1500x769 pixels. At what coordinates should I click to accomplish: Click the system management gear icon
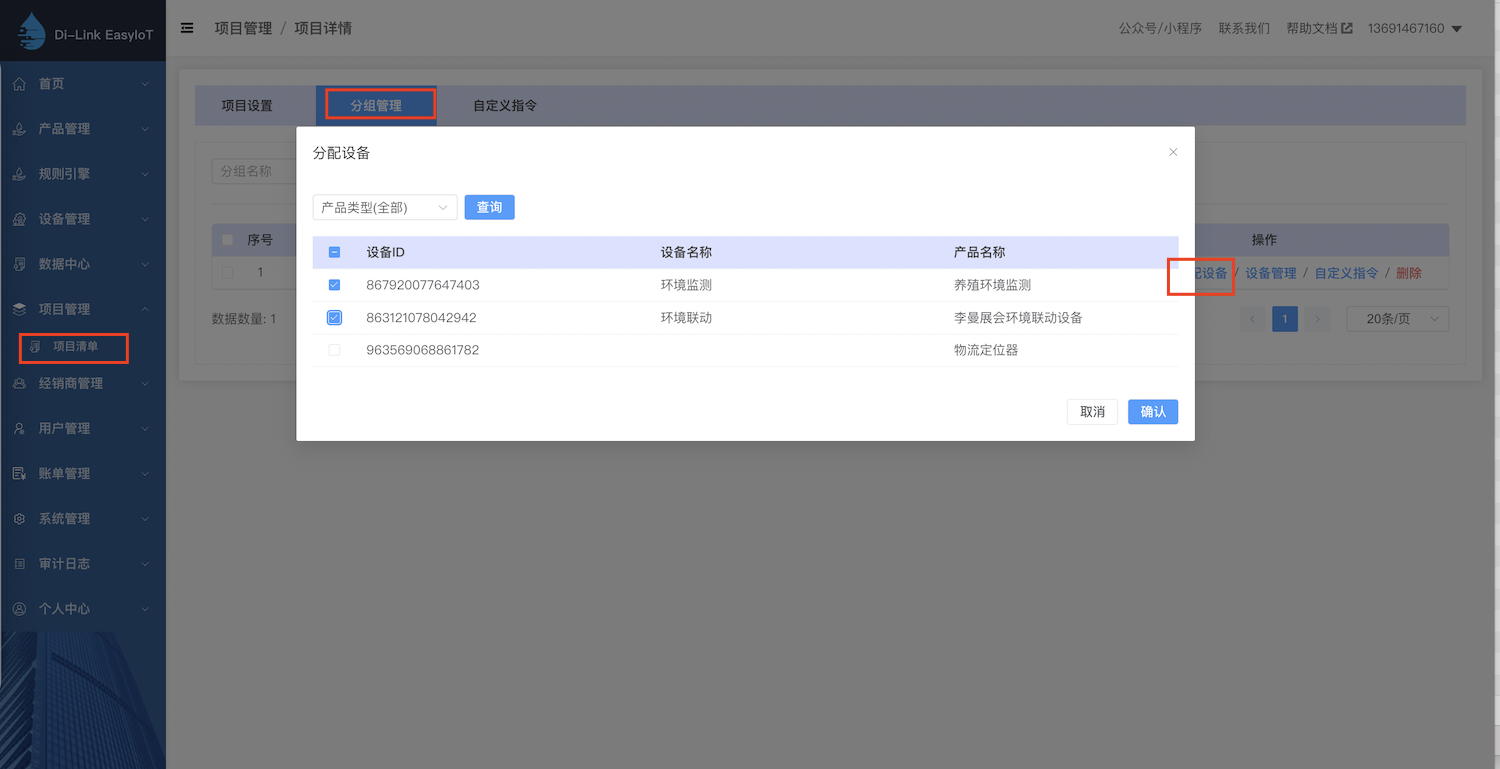[x=19, y=519]
